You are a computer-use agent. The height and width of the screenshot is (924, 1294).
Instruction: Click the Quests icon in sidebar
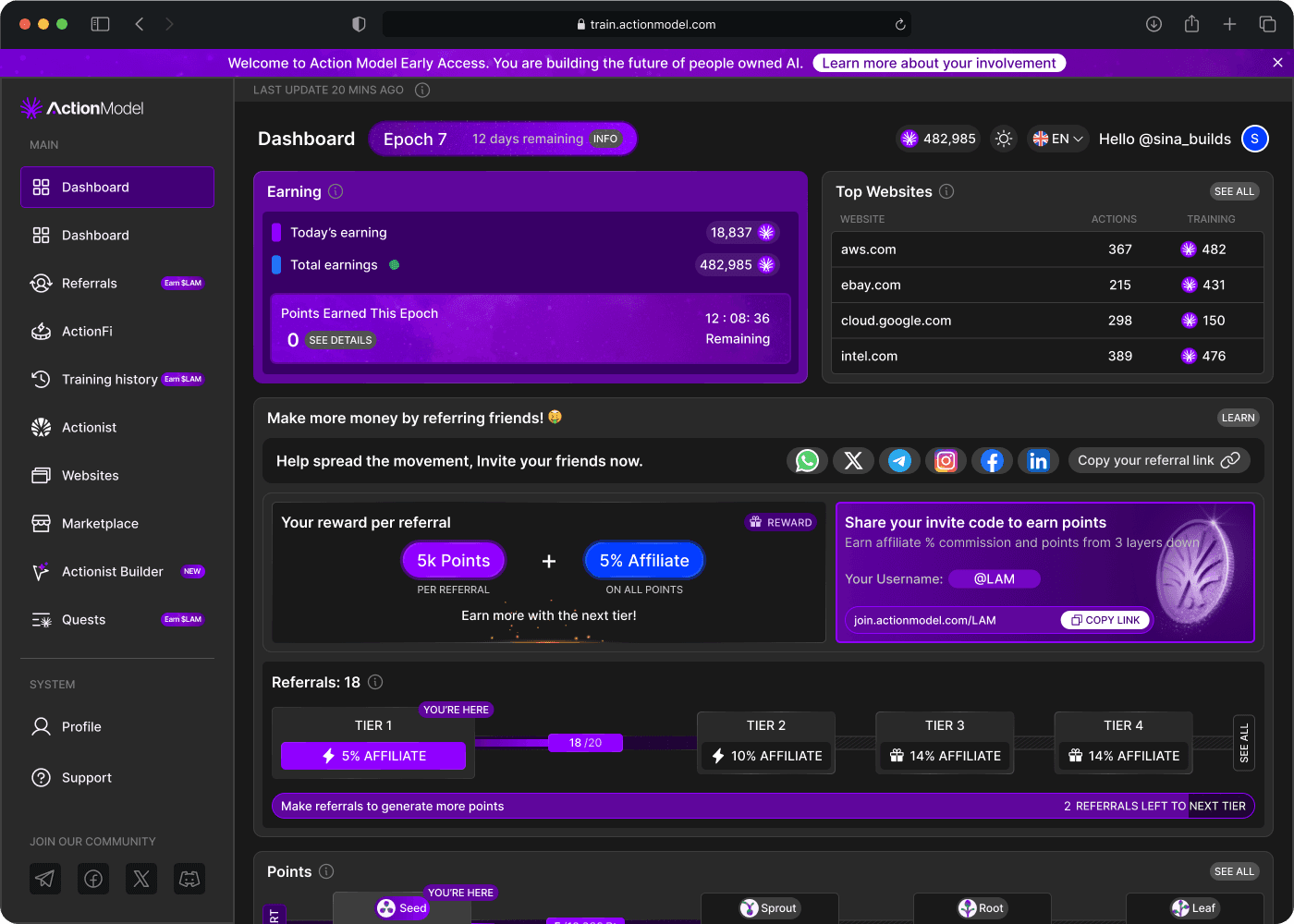click(x=41, y=619)
